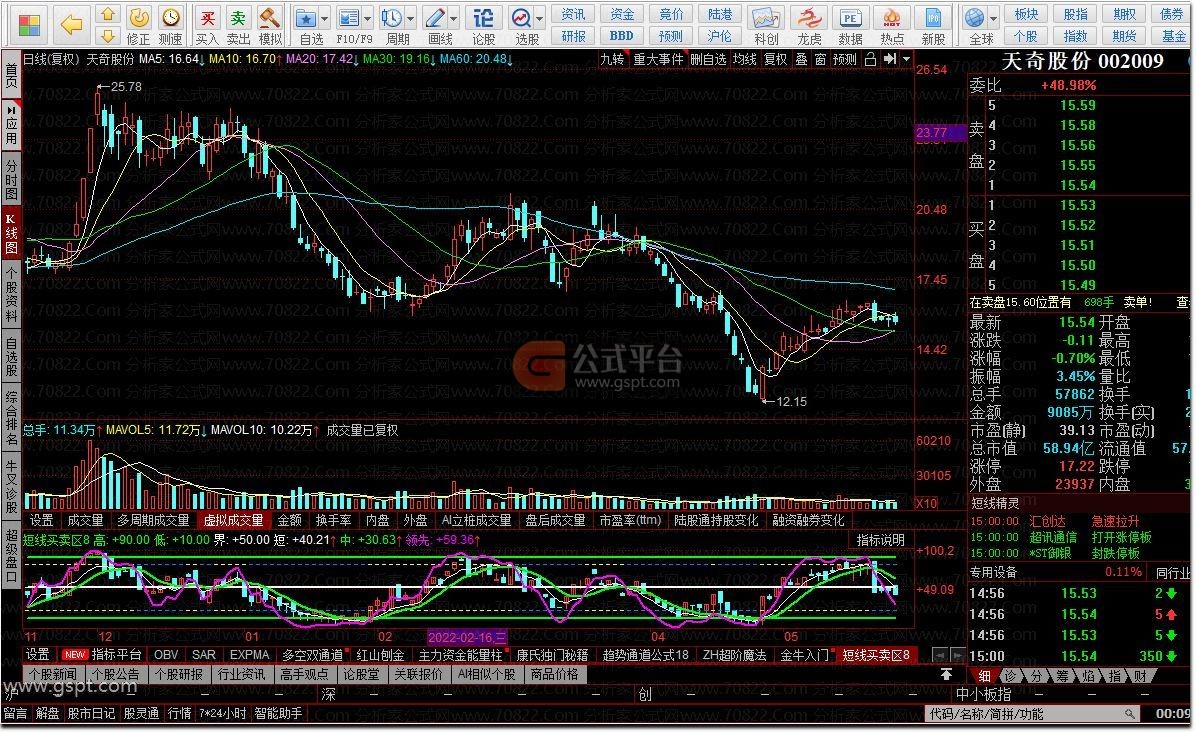Toggle 叠 overlay in chart header

[801, 59]
